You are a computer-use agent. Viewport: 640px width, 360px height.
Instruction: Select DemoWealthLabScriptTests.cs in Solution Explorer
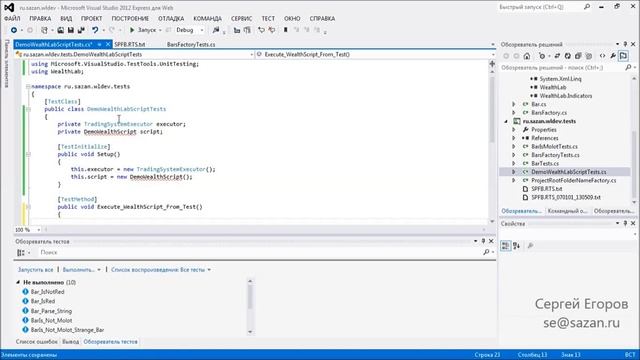[x=568, y=172]
